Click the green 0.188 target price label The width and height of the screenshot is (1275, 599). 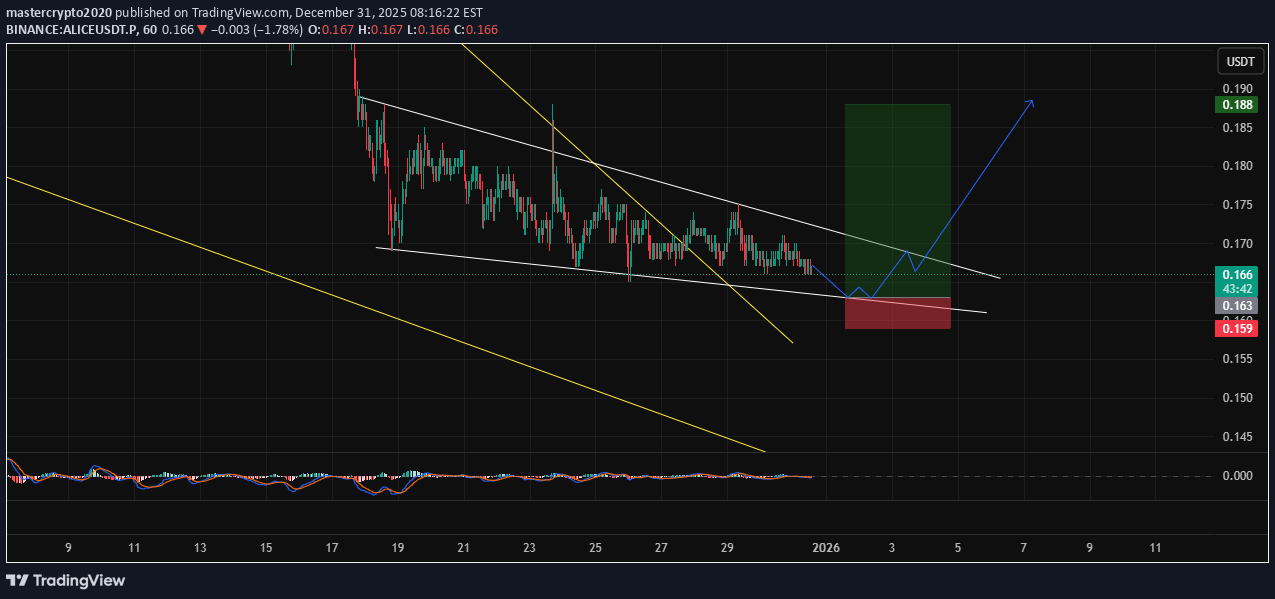[1236, 104]
